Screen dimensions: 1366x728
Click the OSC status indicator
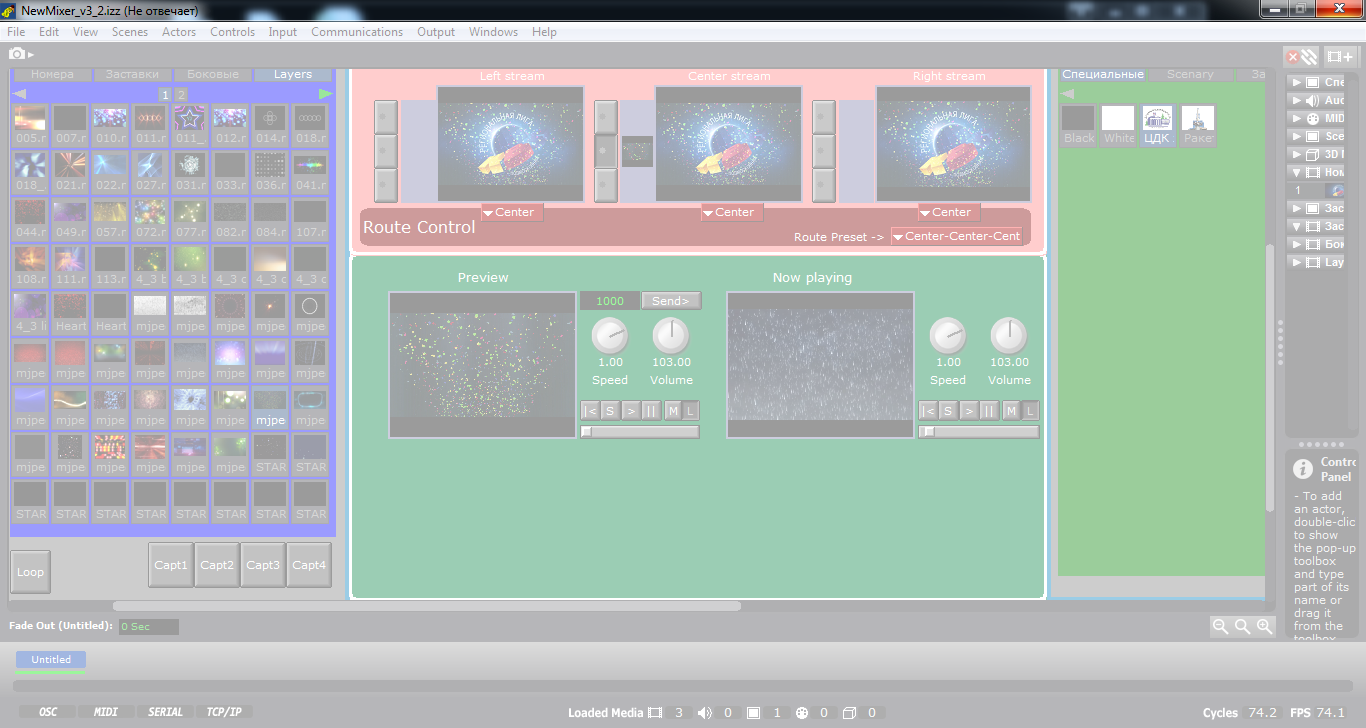pyautogui.click(x=48, y=712)
